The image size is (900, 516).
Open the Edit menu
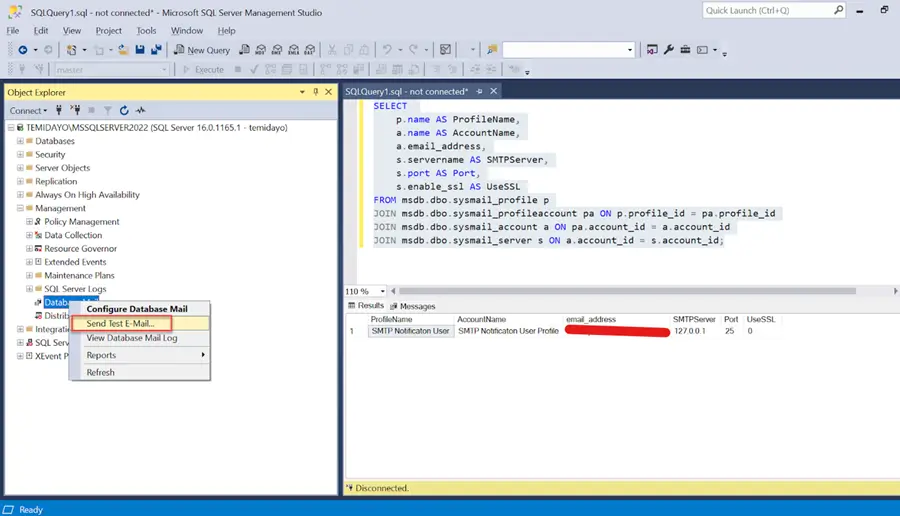pos(41,30)
